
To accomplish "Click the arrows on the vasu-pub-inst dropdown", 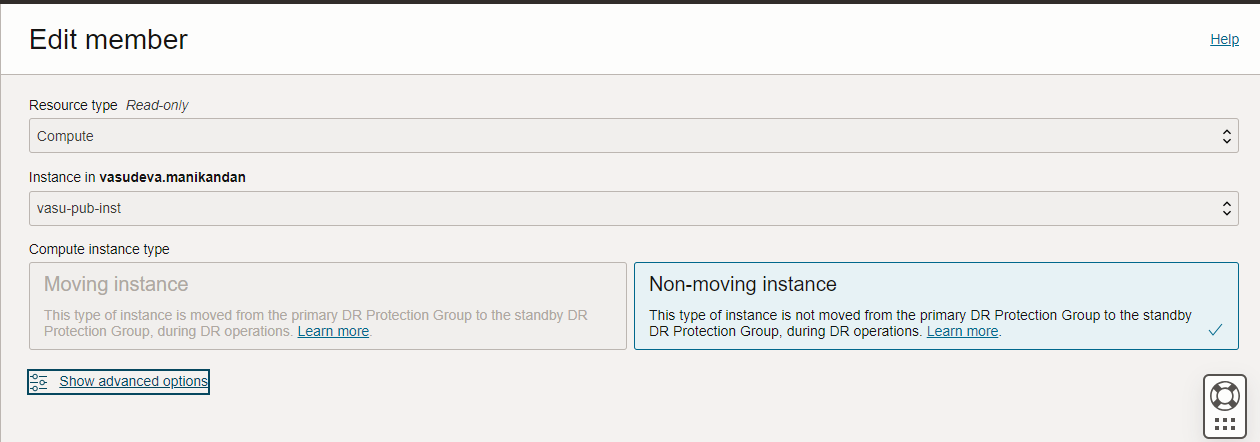I will tap(1227, 209).
